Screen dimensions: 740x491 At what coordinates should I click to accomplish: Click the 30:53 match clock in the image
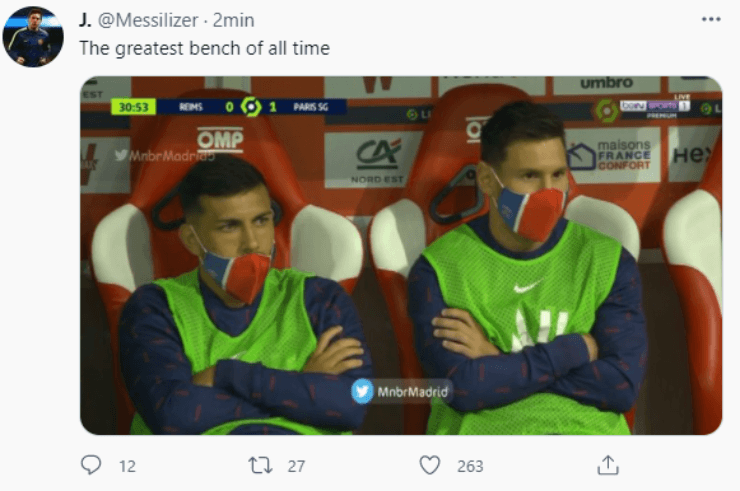[133, 106]
